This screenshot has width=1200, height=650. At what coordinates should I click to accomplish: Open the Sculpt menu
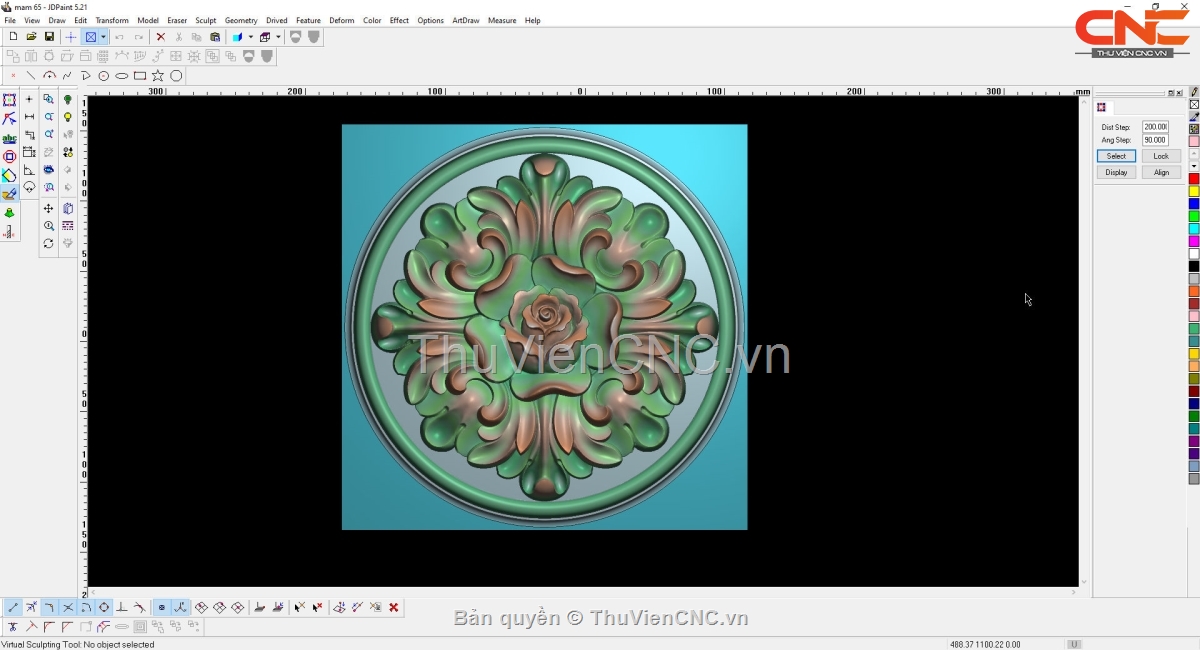click(205, 20)
